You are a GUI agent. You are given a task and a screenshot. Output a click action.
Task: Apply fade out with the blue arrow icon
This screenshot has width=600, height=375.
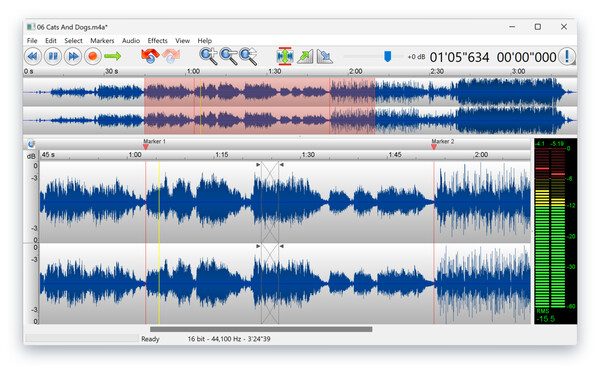tap(325, 57)
